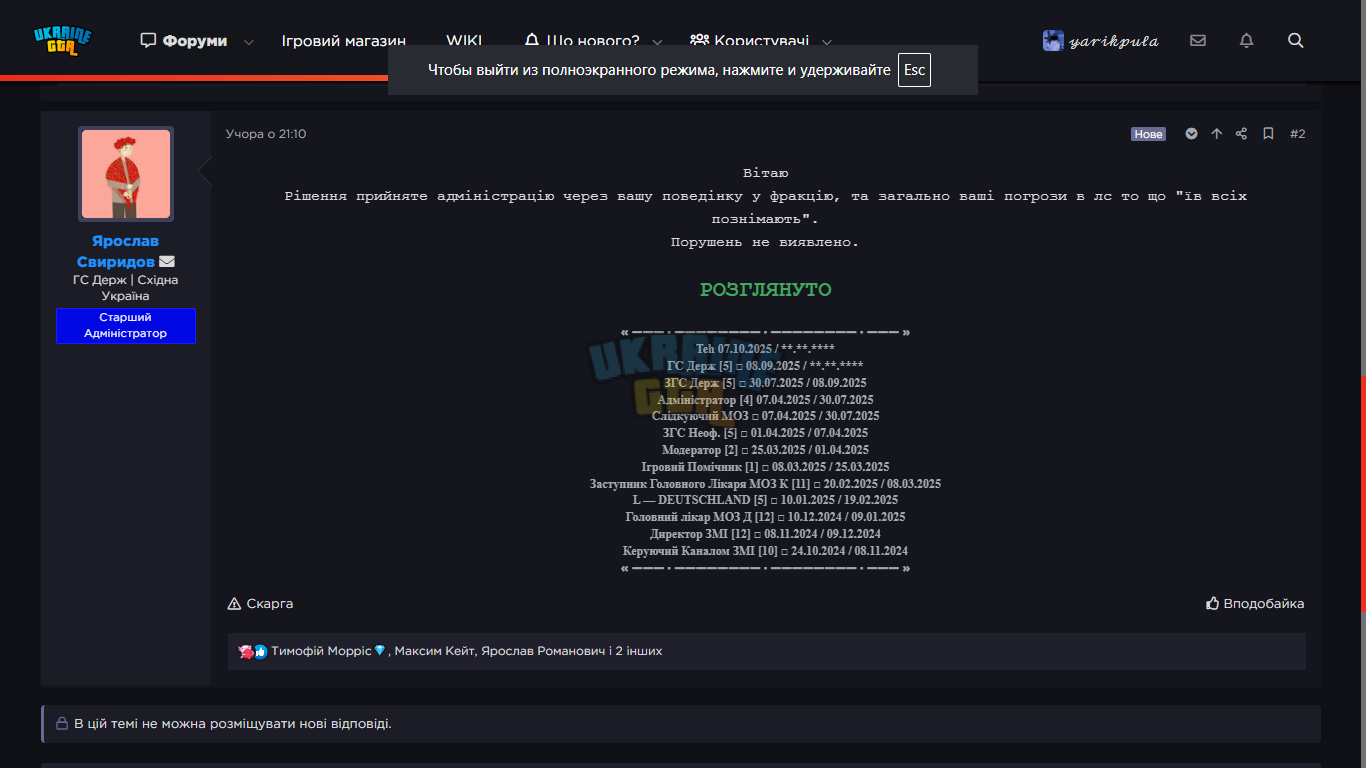Click signature line Ігровий Помічник [1]
The height and width of the screenshot is (768, 1366).
[x=766, y=467]
